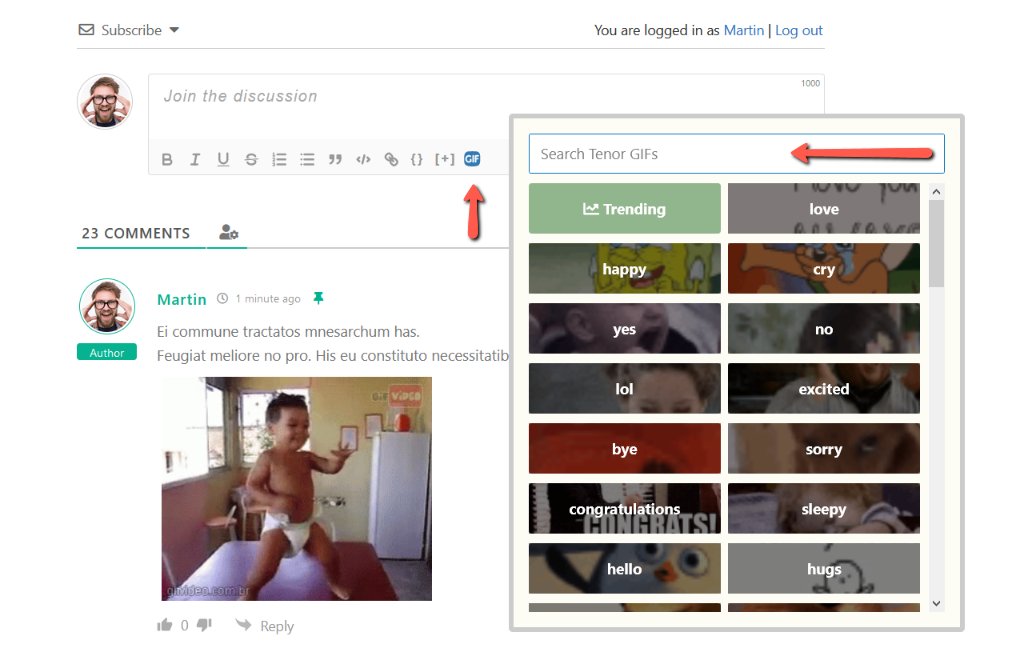The width and height of the screenshot is (1034, 652).
Task: Click Martin's avatar beside the comment
Action: pos(107,306)
